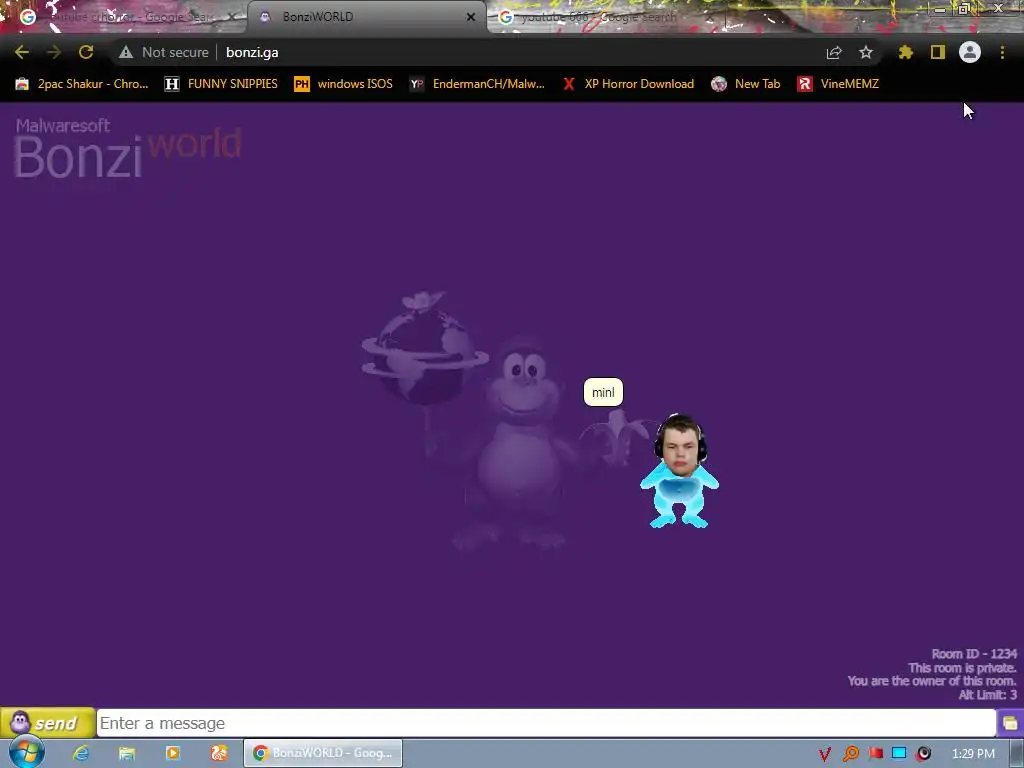Click the Room ID - 1234 text
This screenshot has height=768, width=1024.
(x=974, y=654)
